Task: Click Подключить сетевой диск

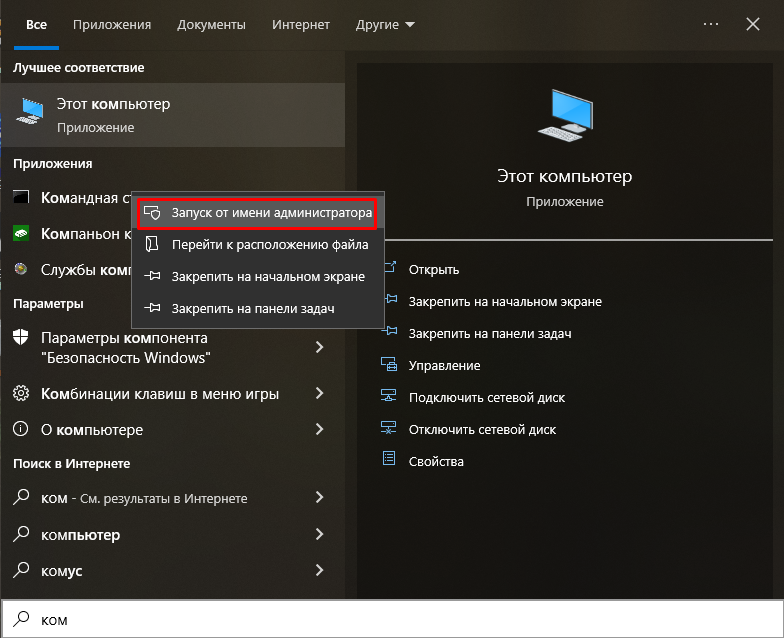Action: click(x=487, y=398)
